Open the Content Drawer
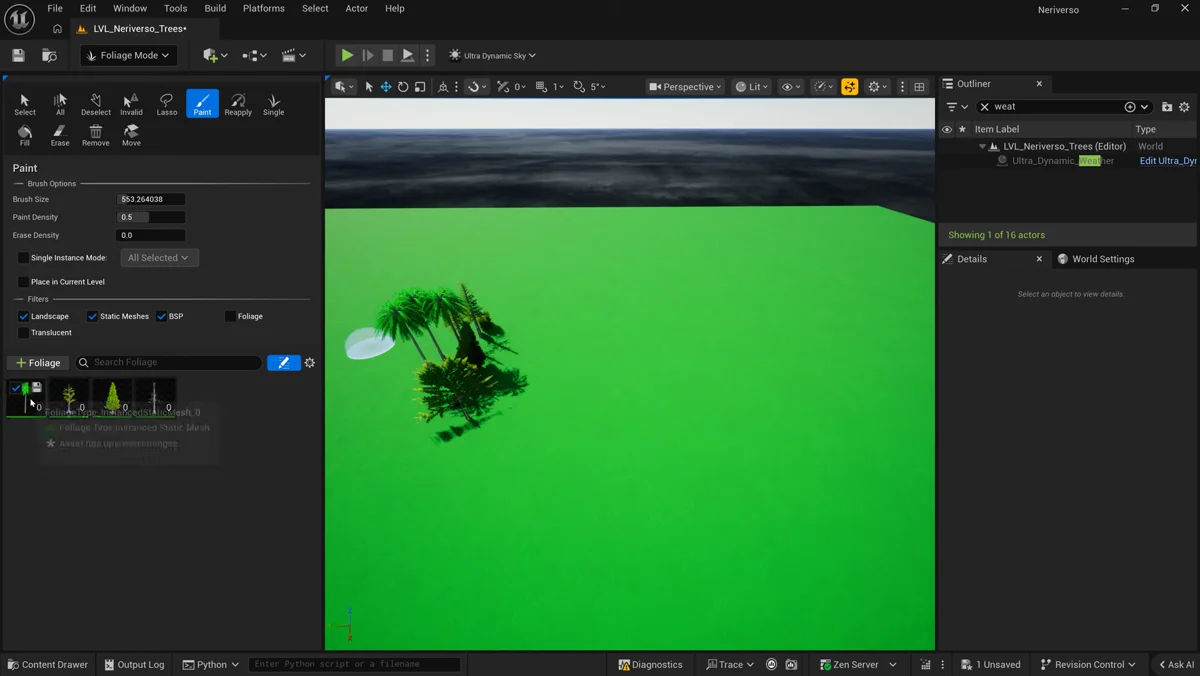 [x=48, y=664]
